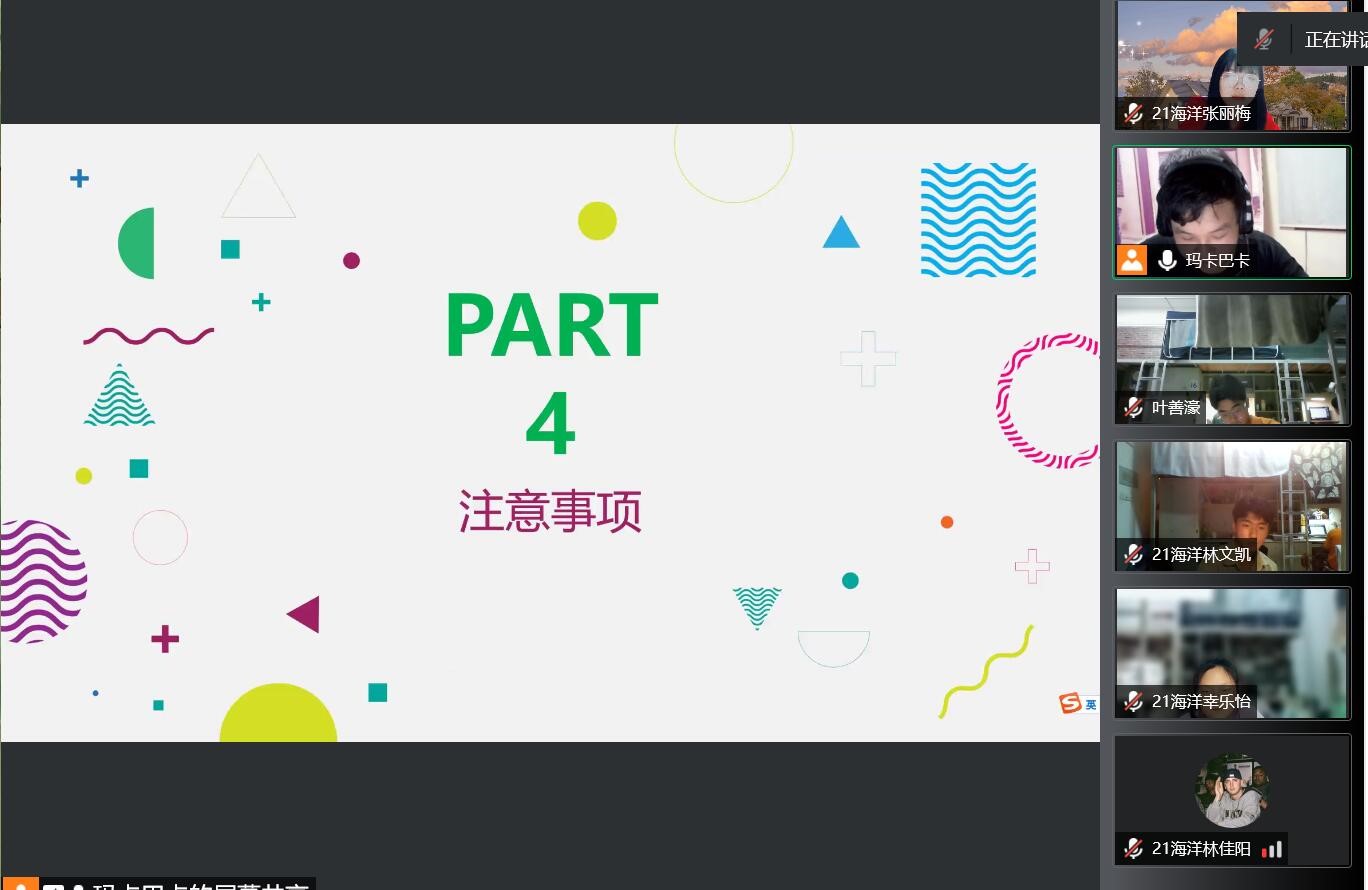1368x890 pixels.
Task: Select 叶善濠's video tile
Action: point(1232,350)
